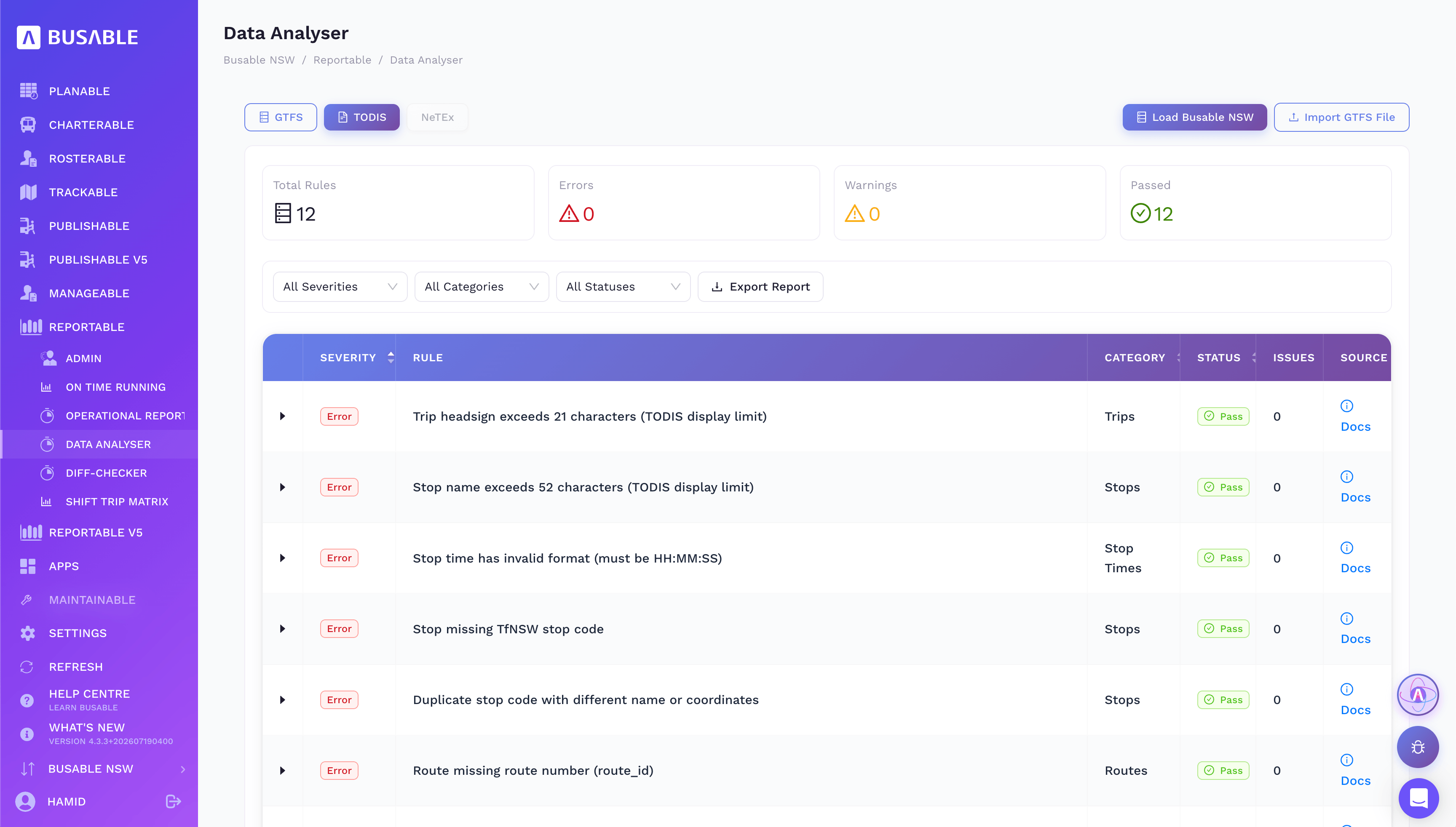Open Docs link for Duplicate stop code rule
This screenshot has width=1456, height=827.
(1355, 710)
